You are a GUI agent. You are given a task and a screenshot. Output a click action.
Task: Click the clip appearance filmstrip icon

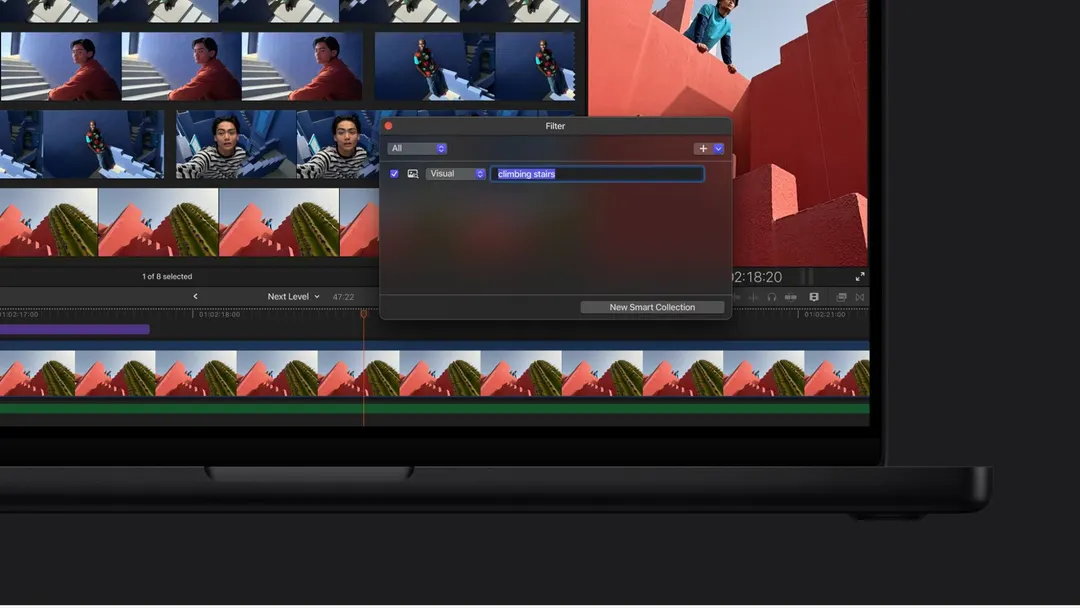click(813, 297)
